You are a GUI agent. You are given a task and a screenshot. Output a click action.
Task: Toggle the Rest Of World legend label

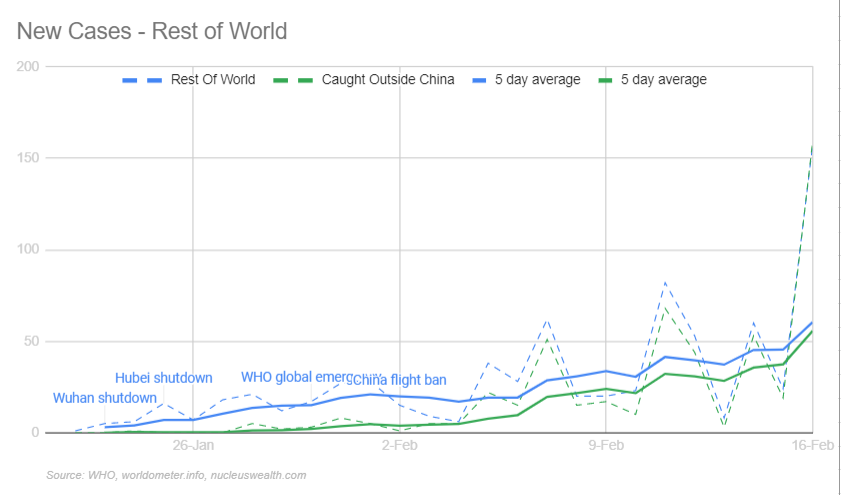click(x=213, y=80)
